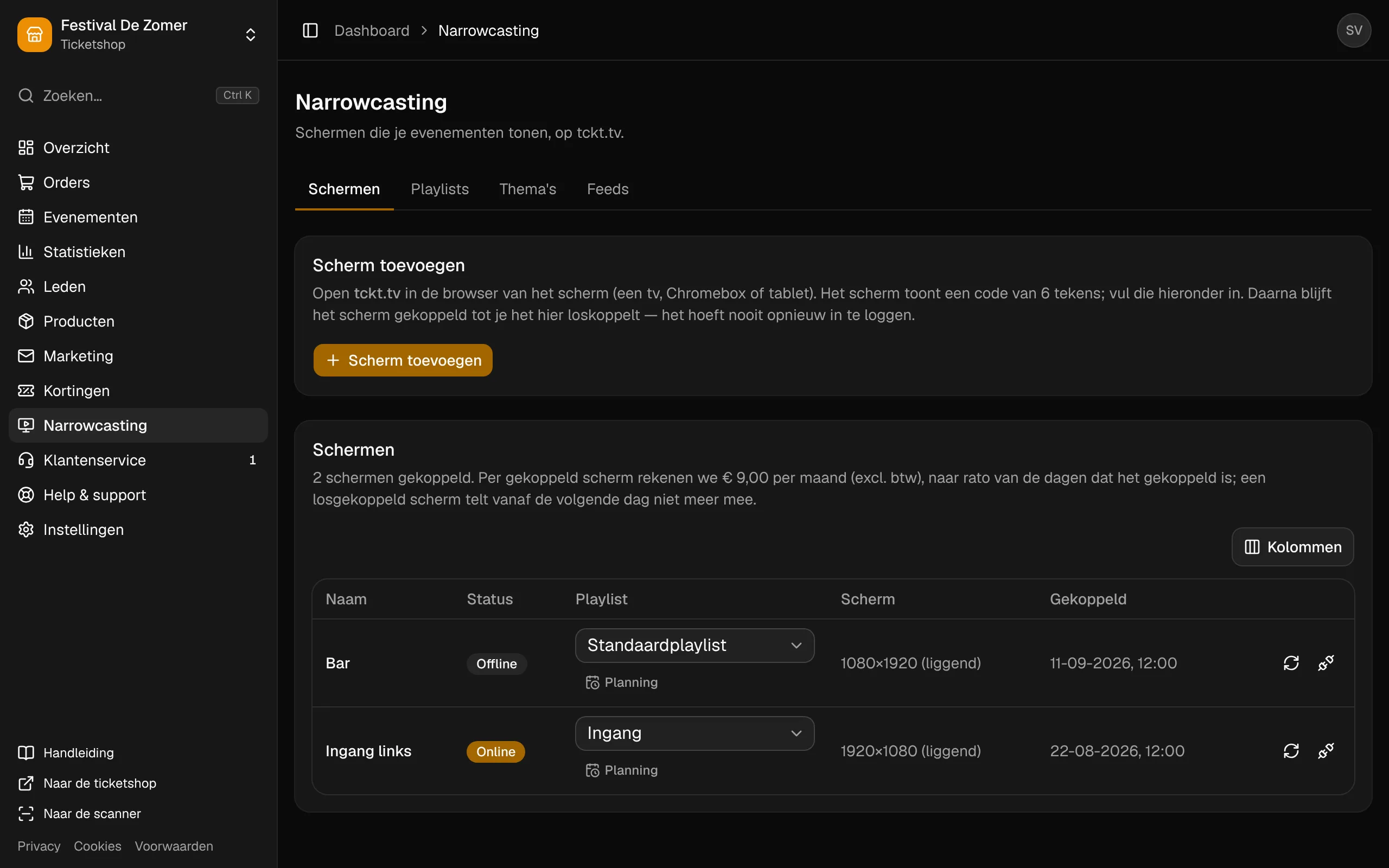Open Instellingen in the sidebar
Viewport: 1389px width, 868px height.
pos(138,530)
